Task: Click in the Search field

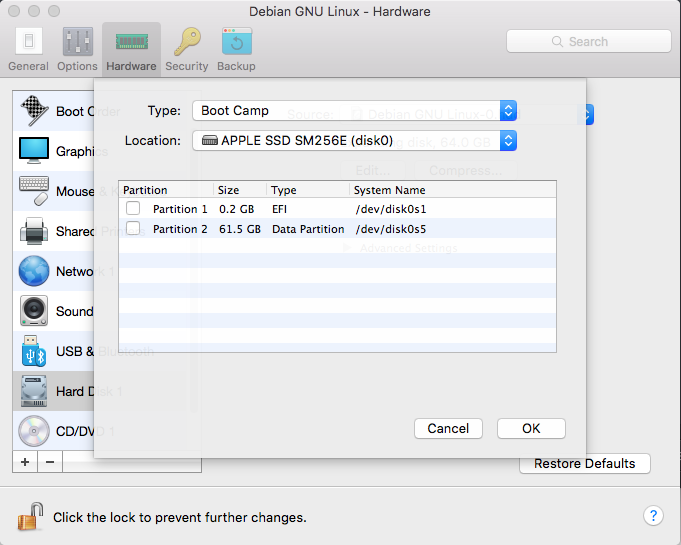Action: [x=588, y=41]
